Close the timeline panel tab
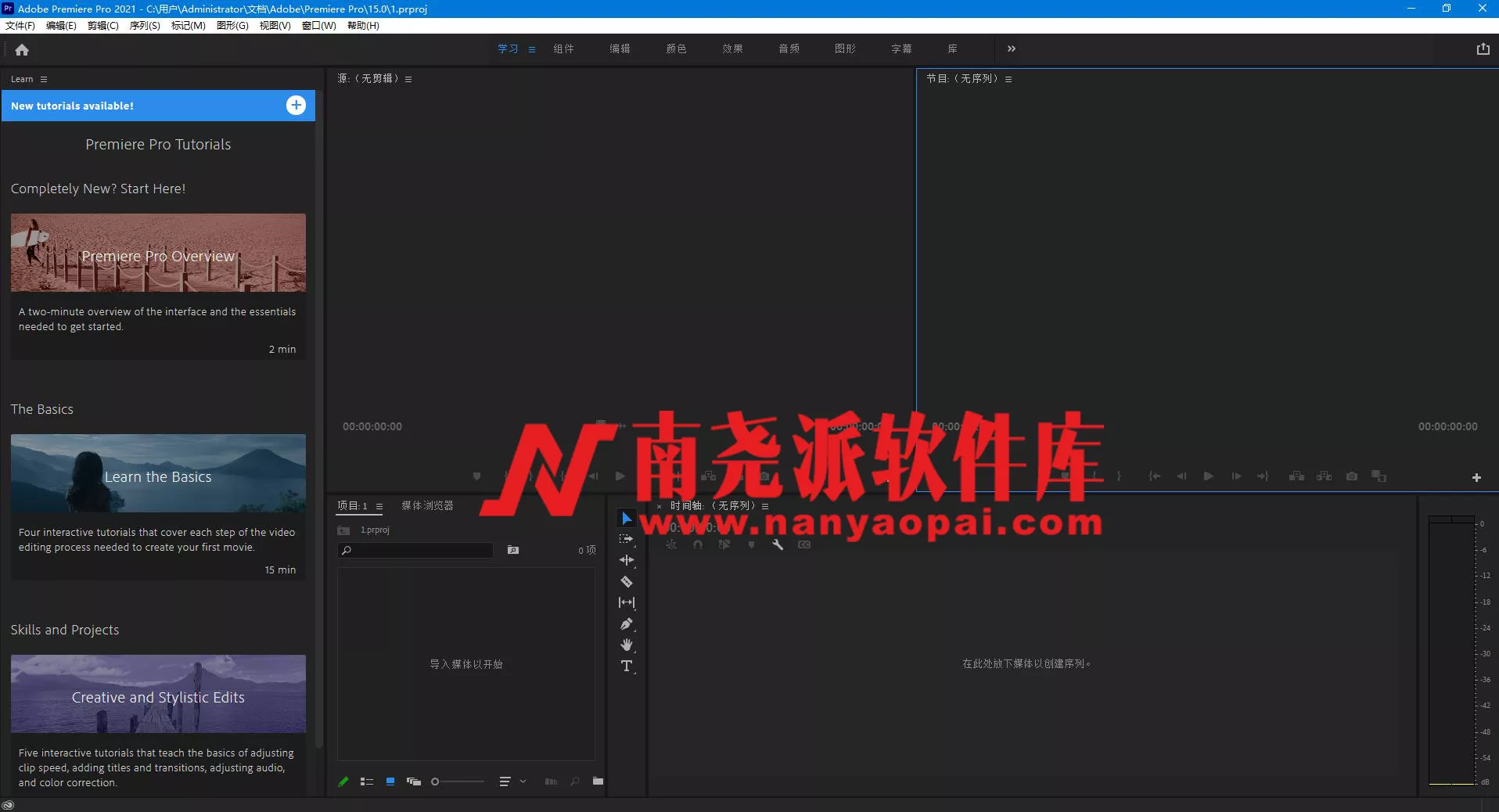This screenshot has width=1499, height=812. click(660, 506)
